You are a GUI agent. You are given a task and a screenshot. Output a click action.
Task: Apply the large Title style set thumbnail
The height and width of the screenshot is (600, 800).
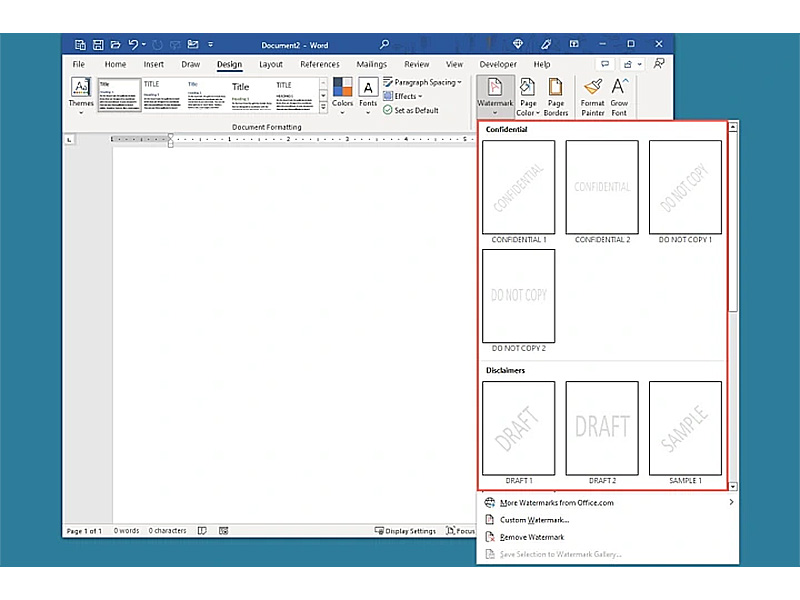[252, 94]
